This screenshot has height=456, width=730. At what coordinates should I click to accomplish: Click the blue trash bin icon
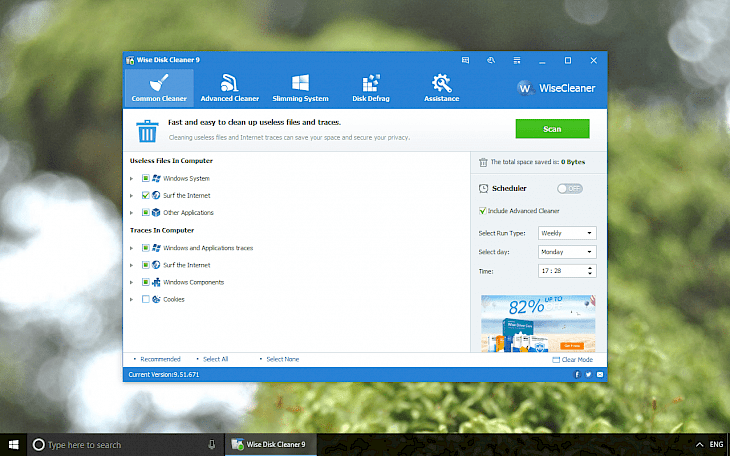pyautogui.click(x=148, y=130)
